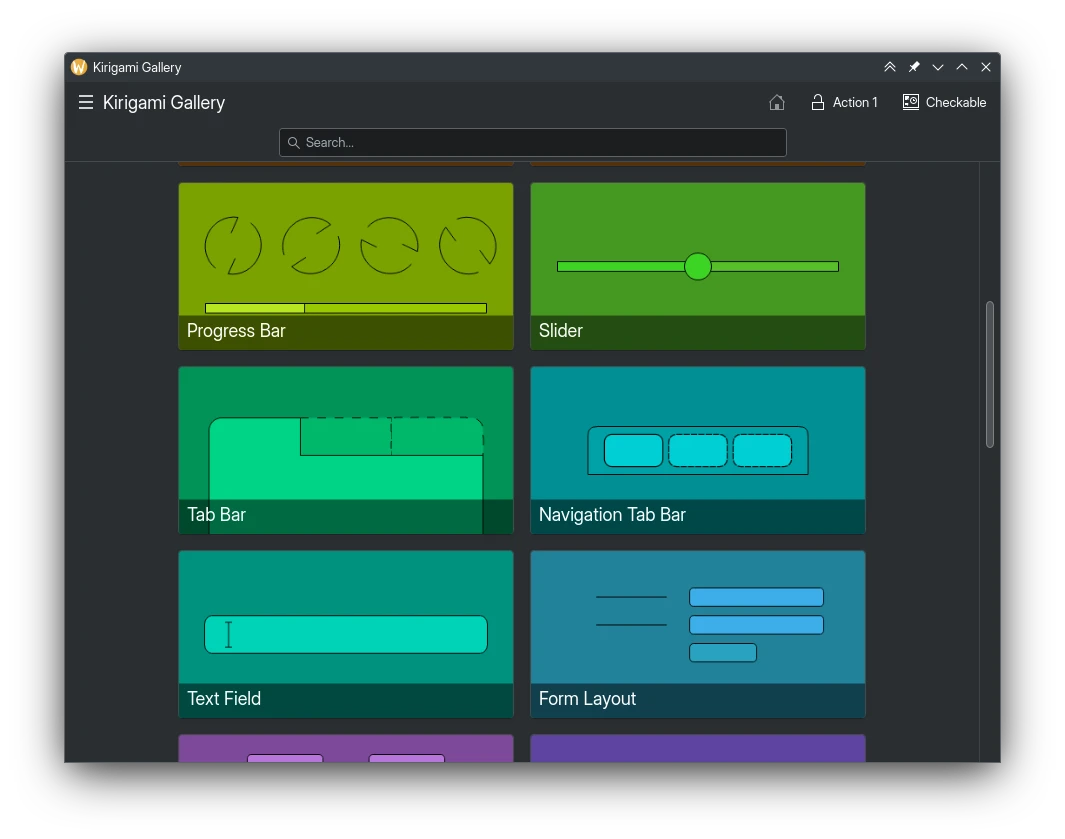The width and height of the screenshot is (1065, 839).
Task: Focus the Search field
Action: tap(532, 143)
